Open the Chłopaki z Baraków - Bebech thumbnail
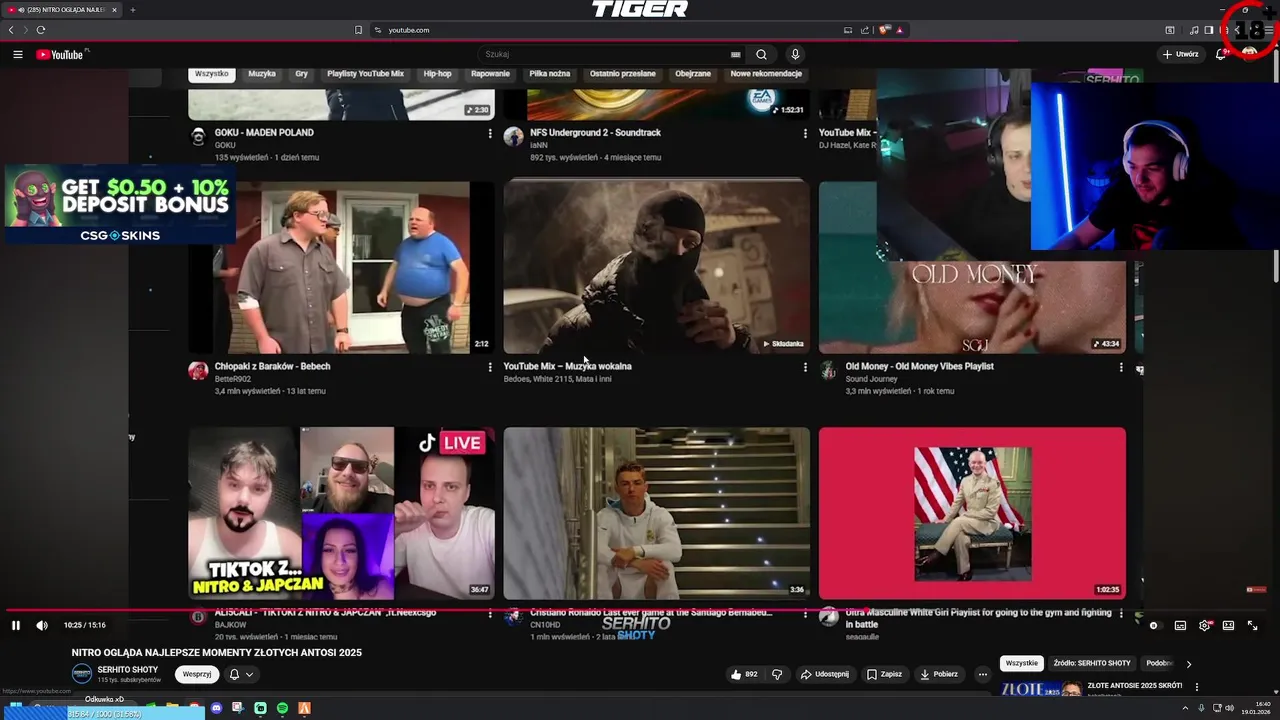1280x720 pixels. tap(341, 267)
